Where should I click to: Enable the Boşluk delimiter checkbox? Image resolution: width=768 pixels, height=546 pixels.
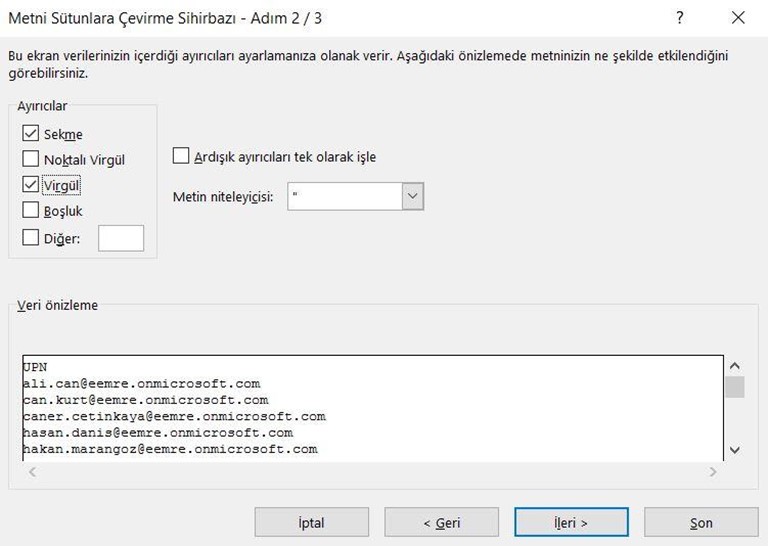30,210
